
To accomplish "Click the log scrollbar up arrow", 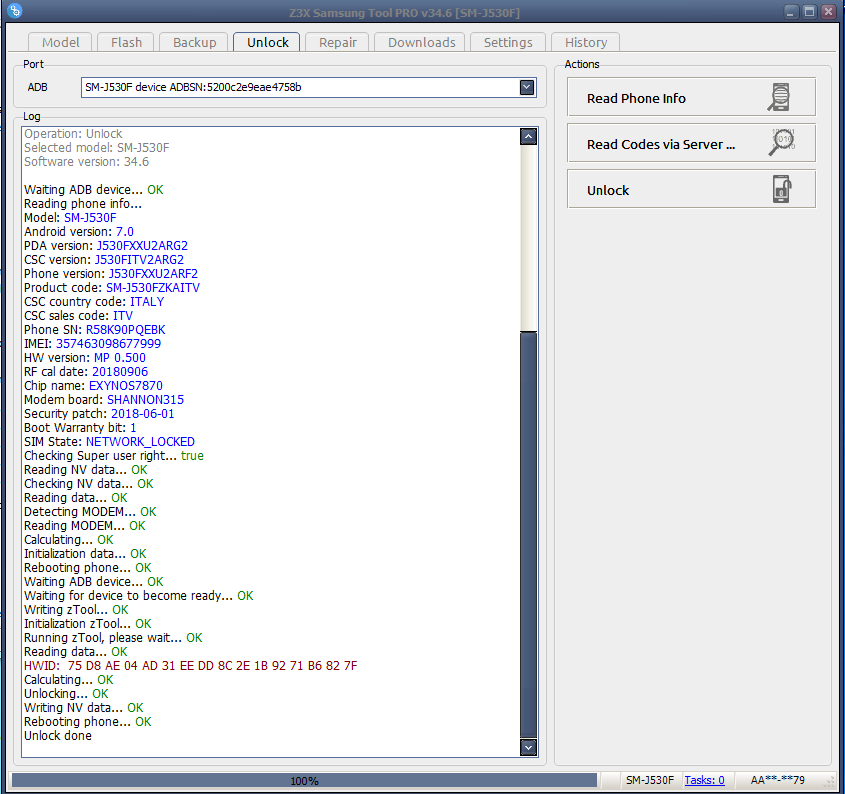I will point(528,137).
